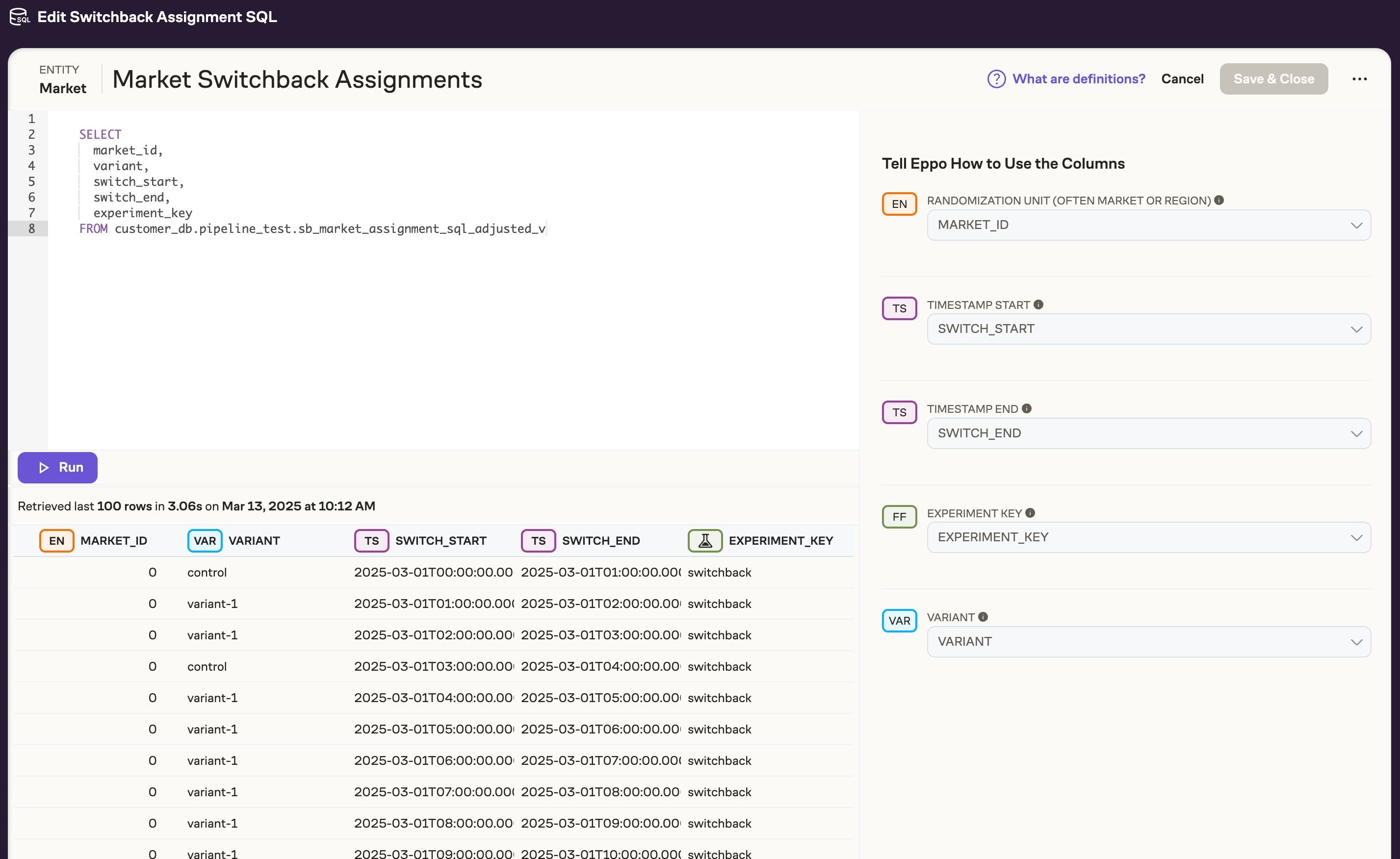Click the info icon beside Randomization Unit label
The width and height of the screenshot is (1400, 859).
point(1220,200)
